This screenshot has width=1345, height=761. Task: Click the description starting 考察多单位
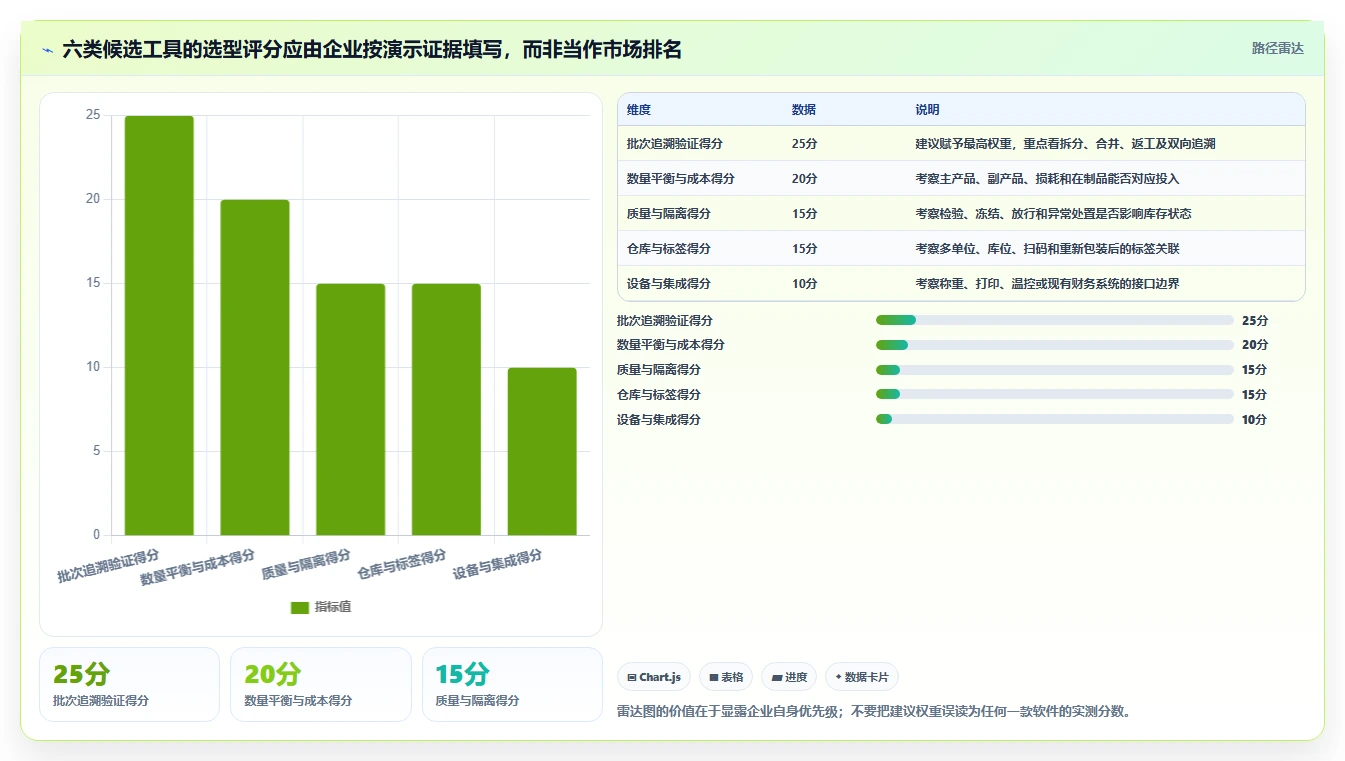[1047, 249]
